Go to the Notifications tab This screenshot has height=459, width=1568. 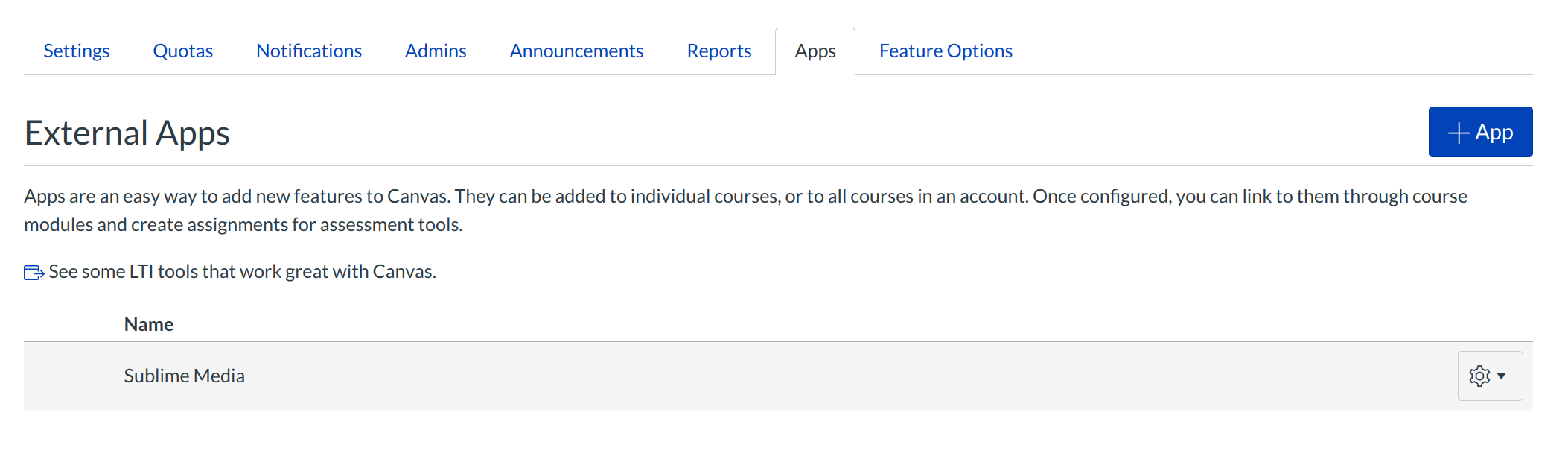[309, 51]
